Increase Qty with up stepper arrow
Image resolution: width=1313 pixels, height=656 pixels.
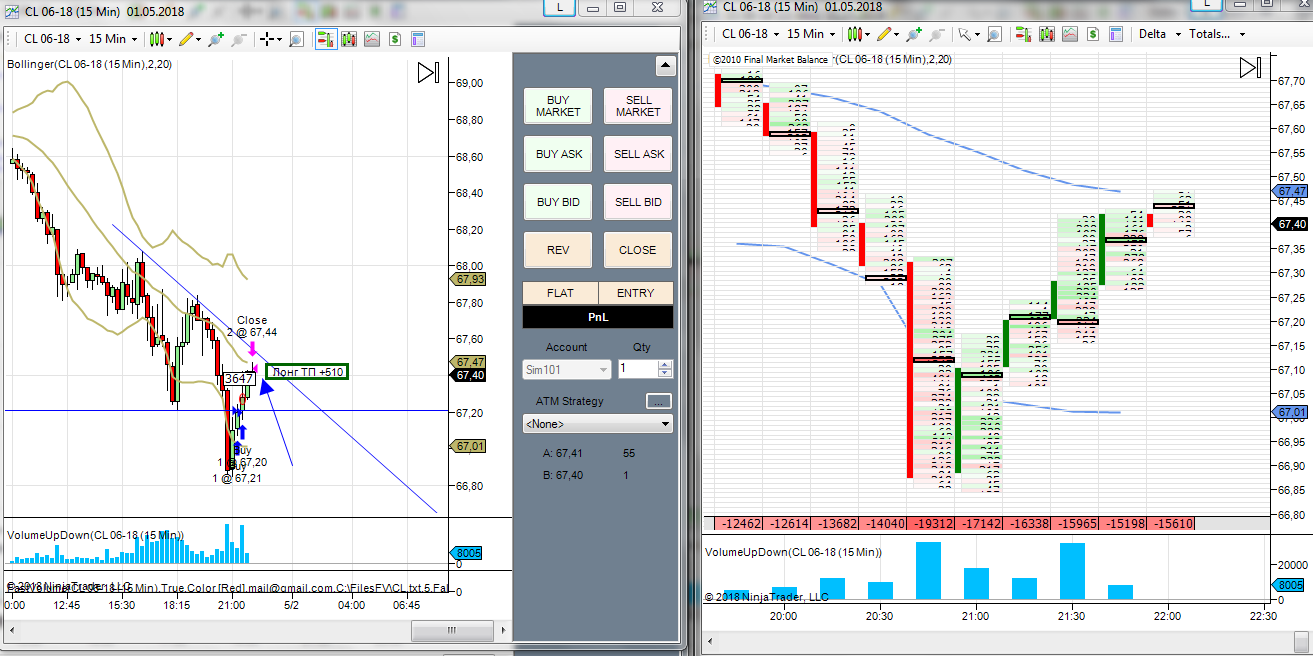(x=667, y=365)
